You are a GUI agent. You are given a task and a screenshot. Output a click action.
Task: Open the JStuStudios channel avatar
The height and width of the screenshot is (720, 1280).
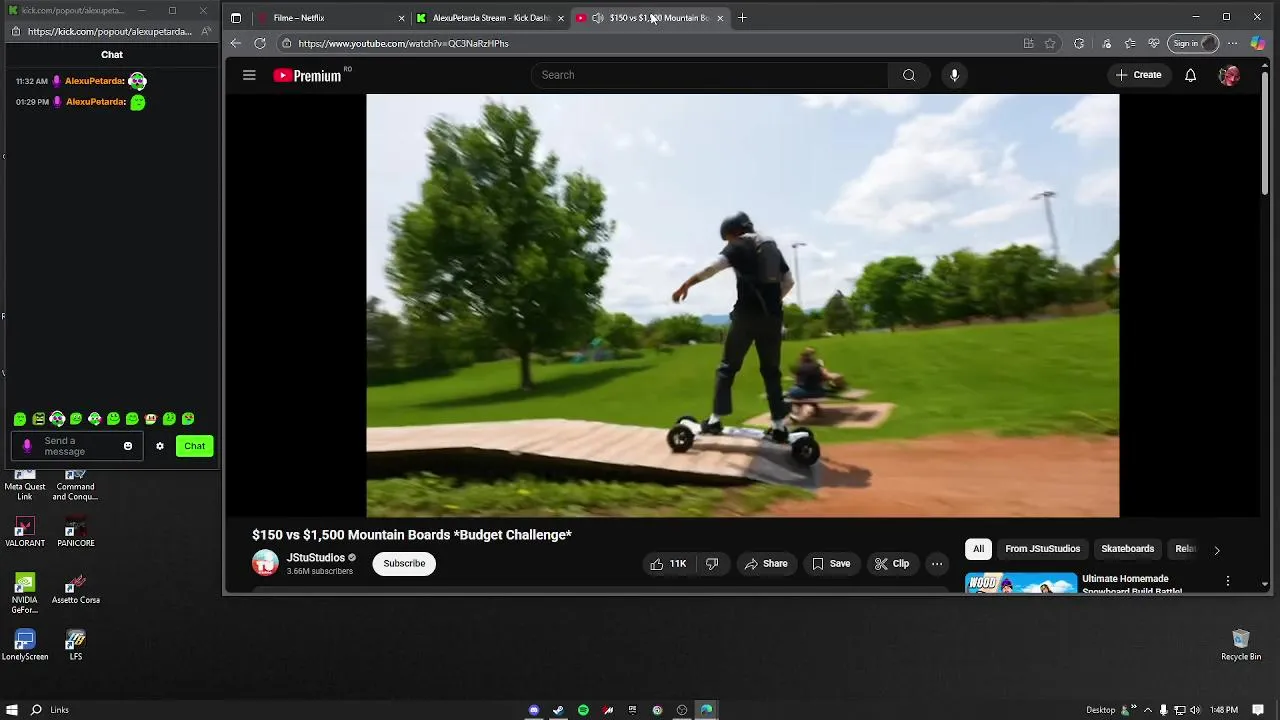tap(265, 563)
